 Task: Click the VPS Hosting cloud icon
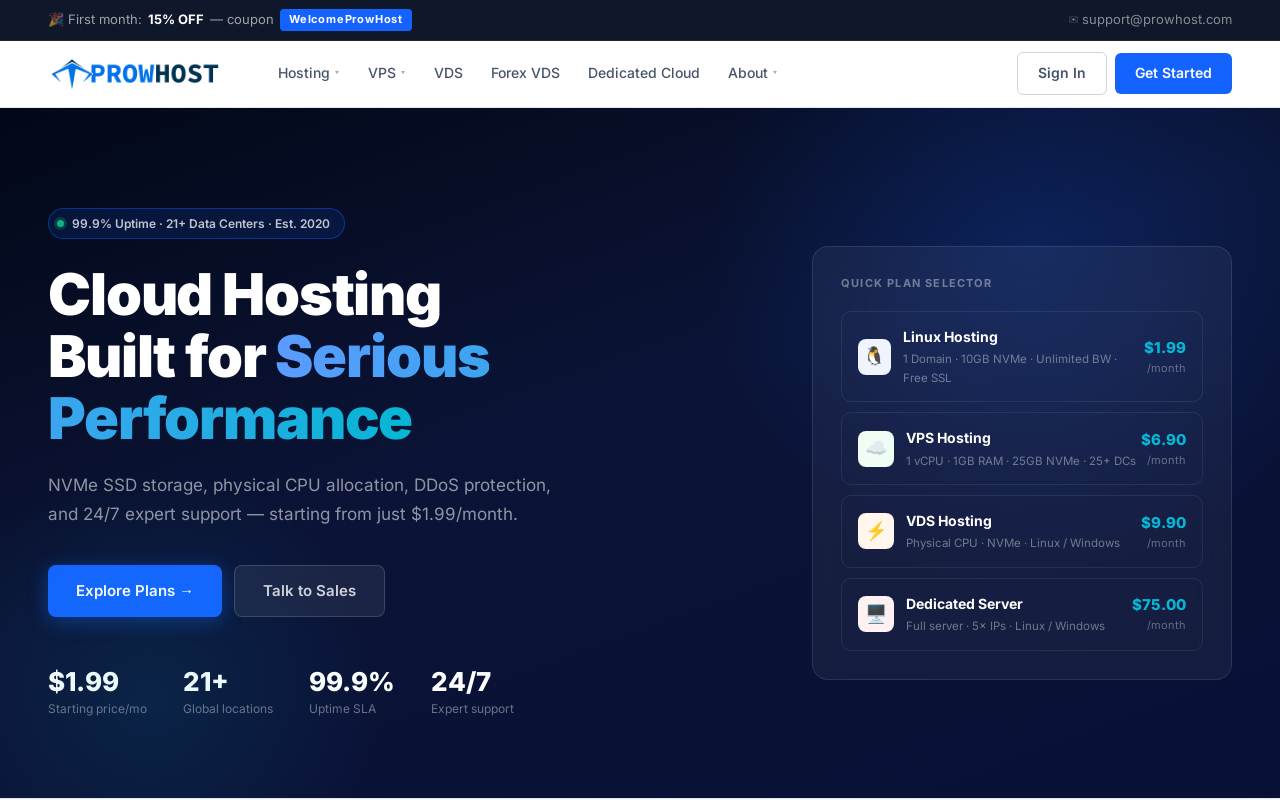coord(876,449)
